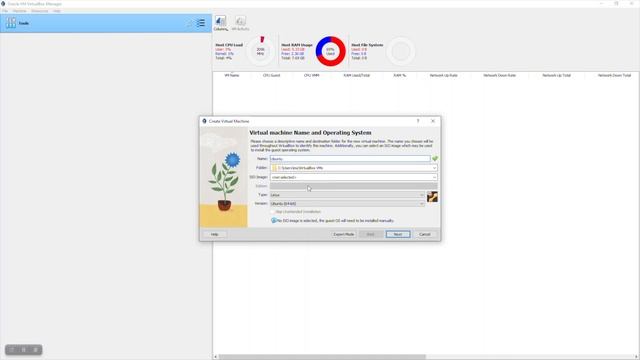Open the Machine menu

click(20, 11)
